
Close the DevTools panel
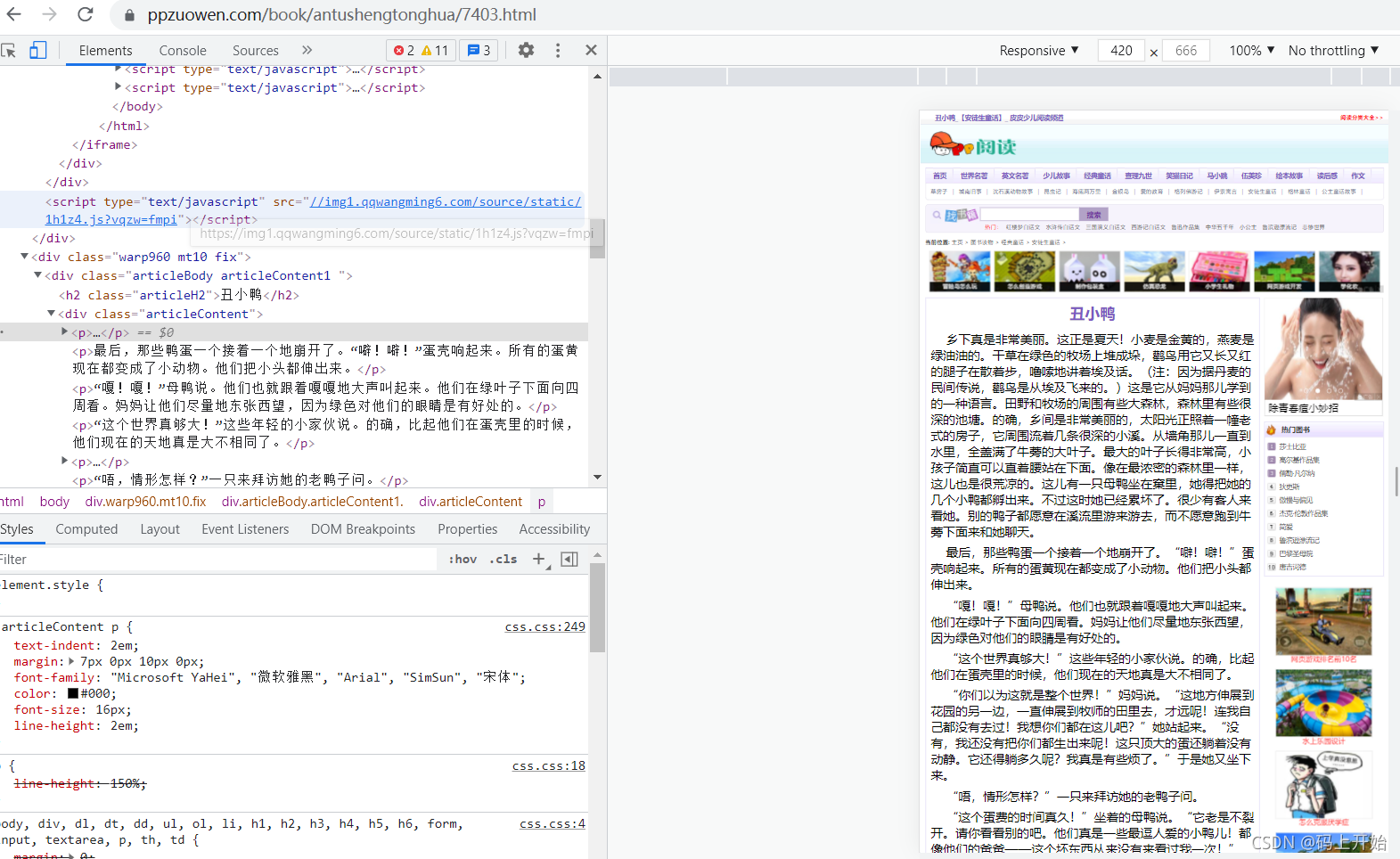(591, 50)
